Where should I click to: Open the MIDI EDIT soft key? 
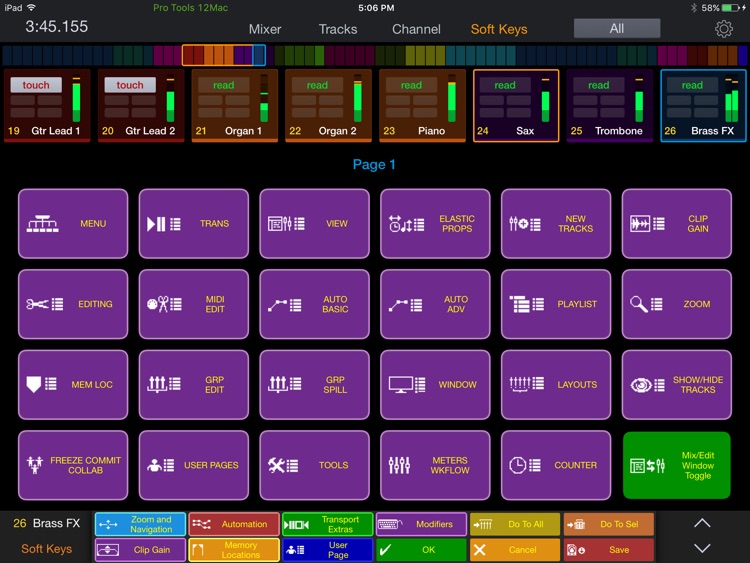[x=194, y=304]
